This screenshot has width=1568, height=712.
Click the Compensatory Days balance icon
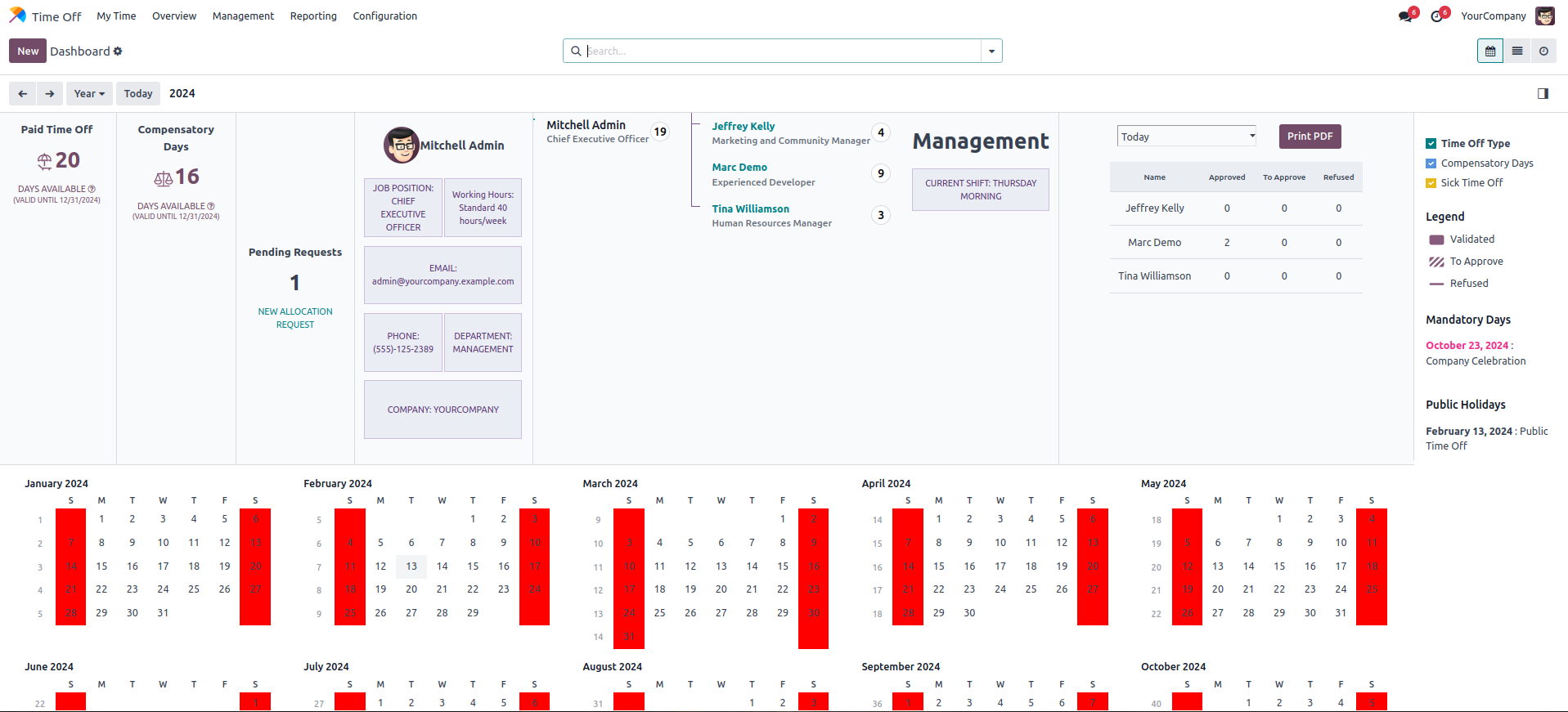(x=164, y=177)
